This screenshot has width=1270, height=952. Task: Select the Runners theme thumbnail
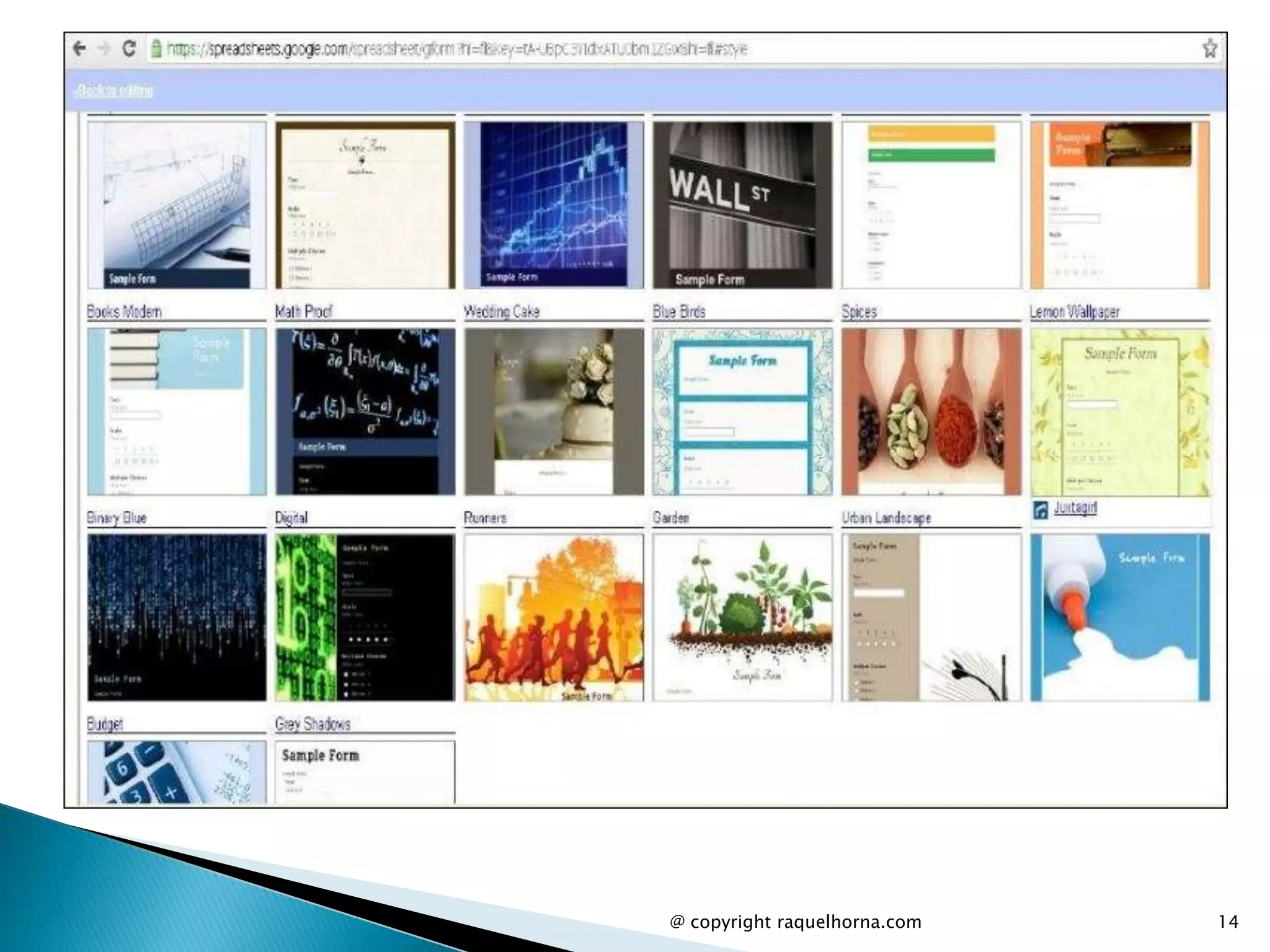coord(554,617)
